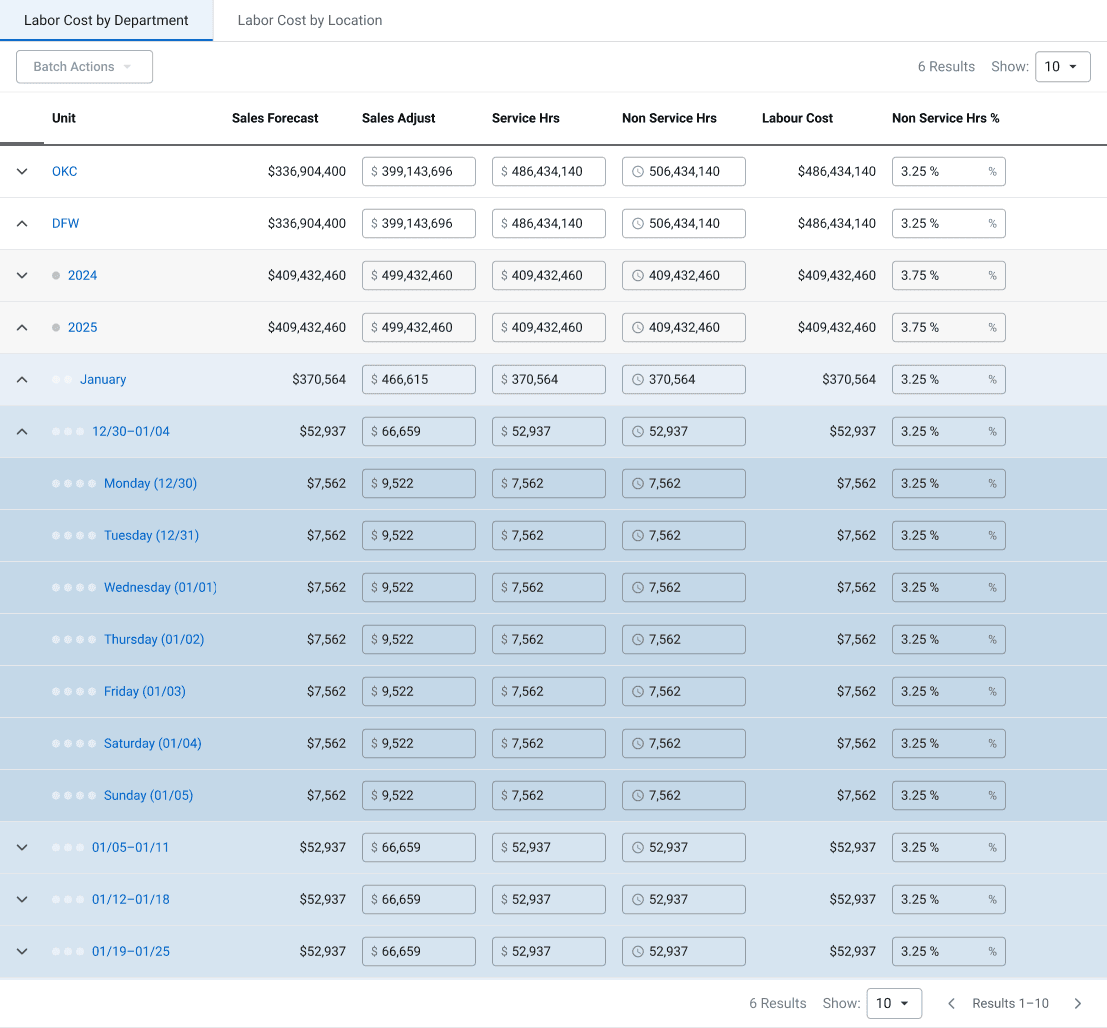
Task: Edit Thursday (01/02) Non Service Hrs % field
Action: pos(948,640)
